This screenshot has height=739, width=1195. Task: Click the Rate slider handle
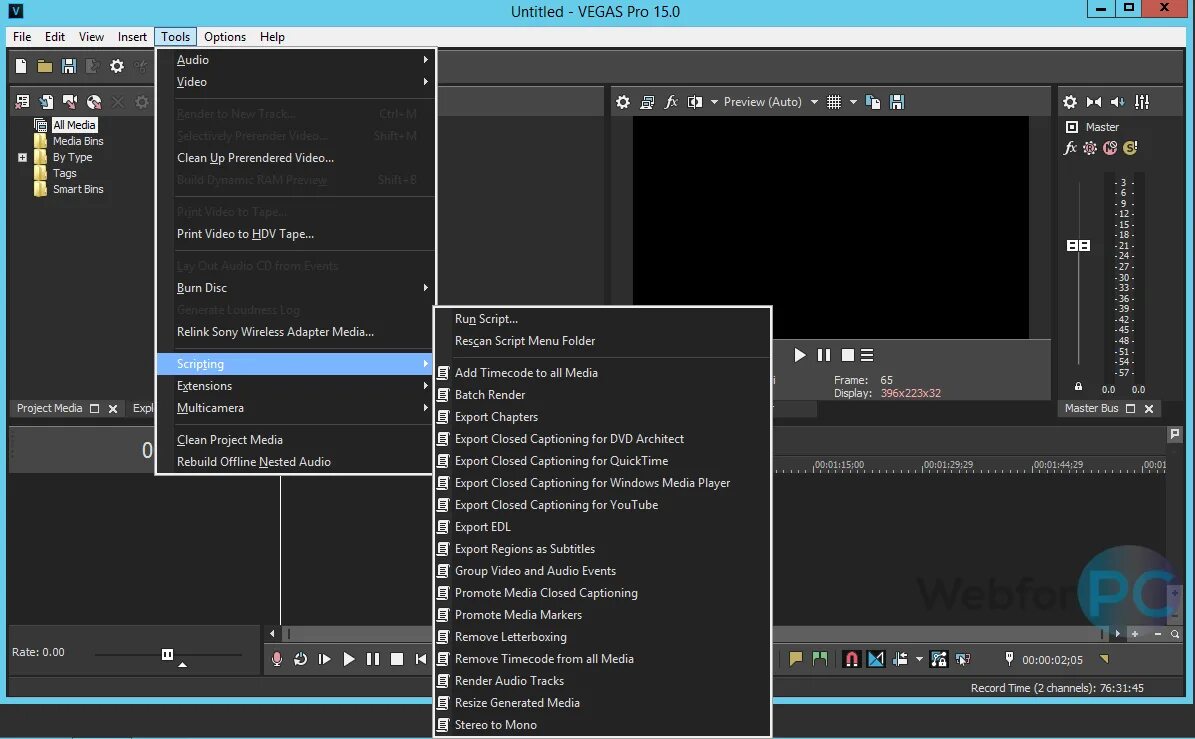168,654
